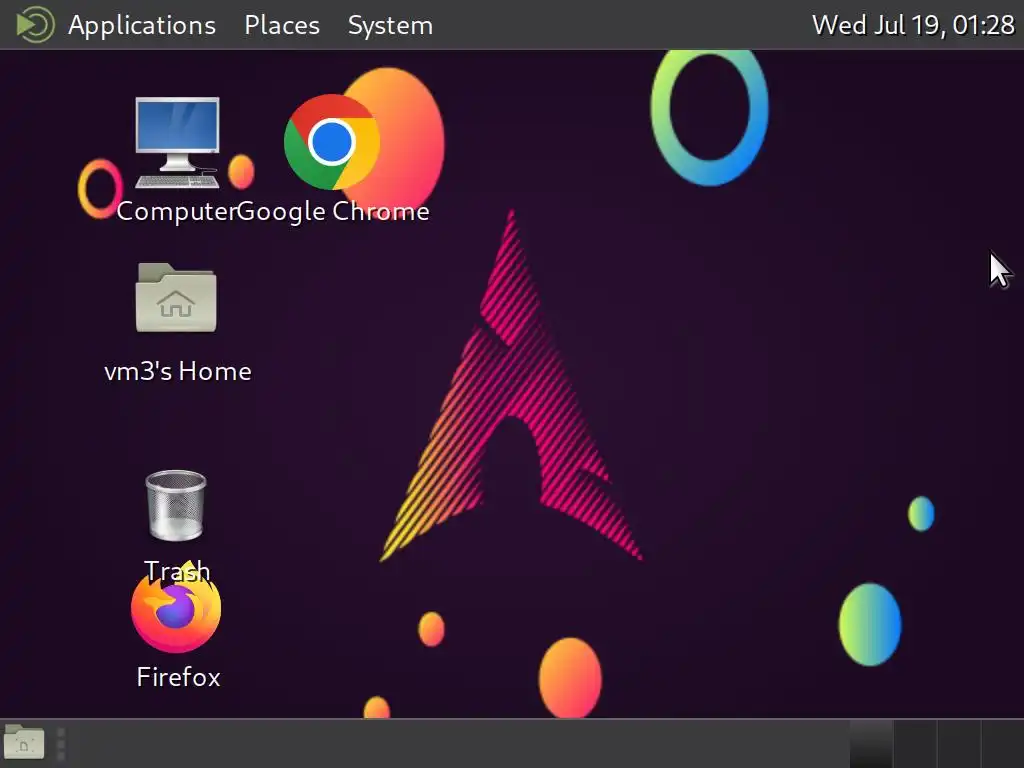Open the Applications menu
Image resolution: width=1024 pixels, height=768 pixels.
[x=142, y=25]
